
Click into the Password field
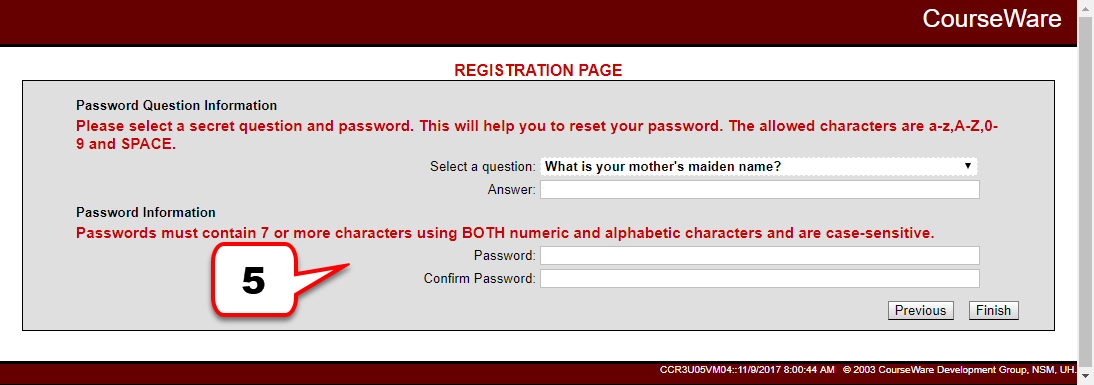(x=759, y=255)
